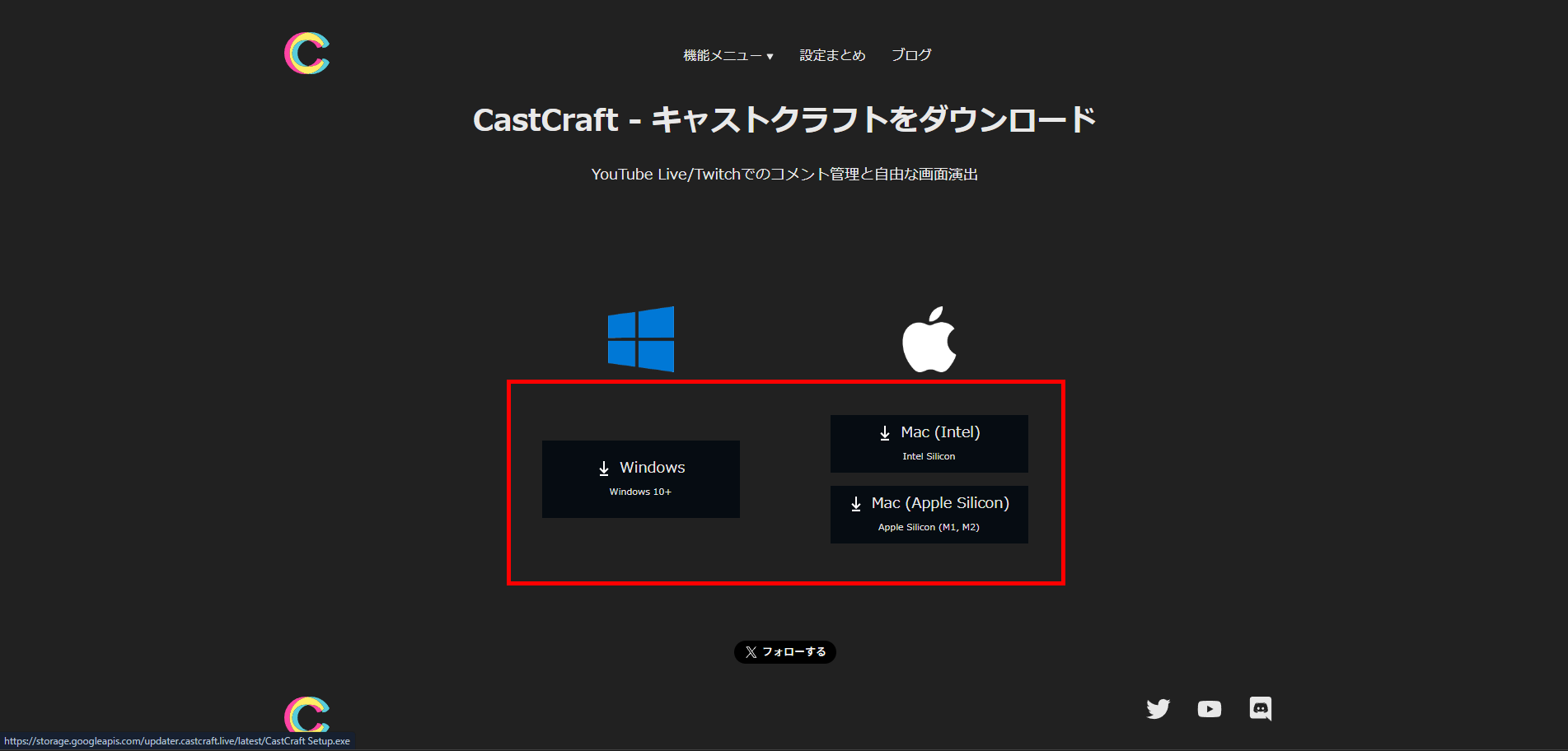Viewport: 1568px width, 751px height.
Task: Open the Twitter link in the footer
Action: tap(1158, 709)
